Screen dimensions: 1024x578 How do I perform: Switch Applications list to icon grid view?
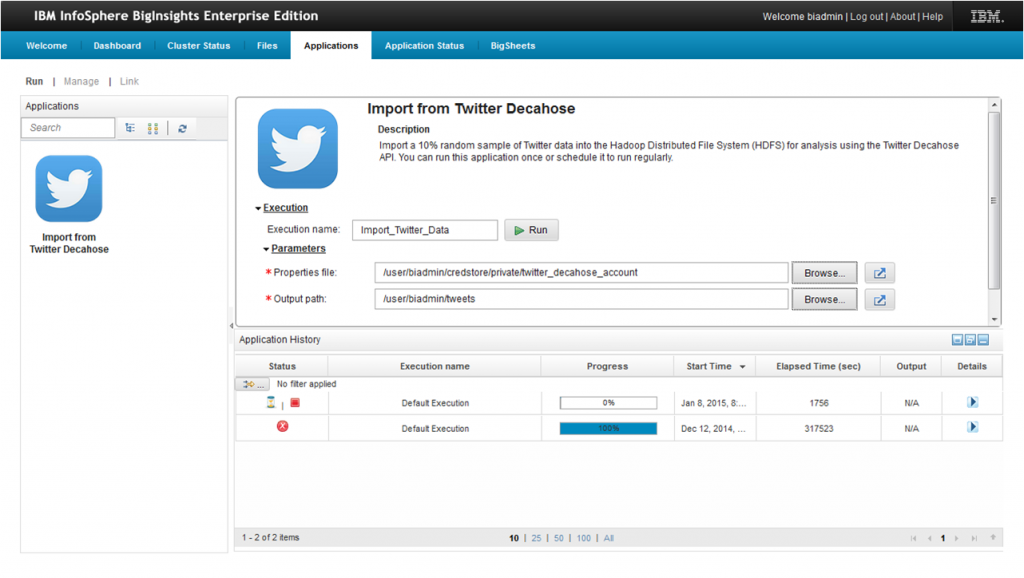153,128
